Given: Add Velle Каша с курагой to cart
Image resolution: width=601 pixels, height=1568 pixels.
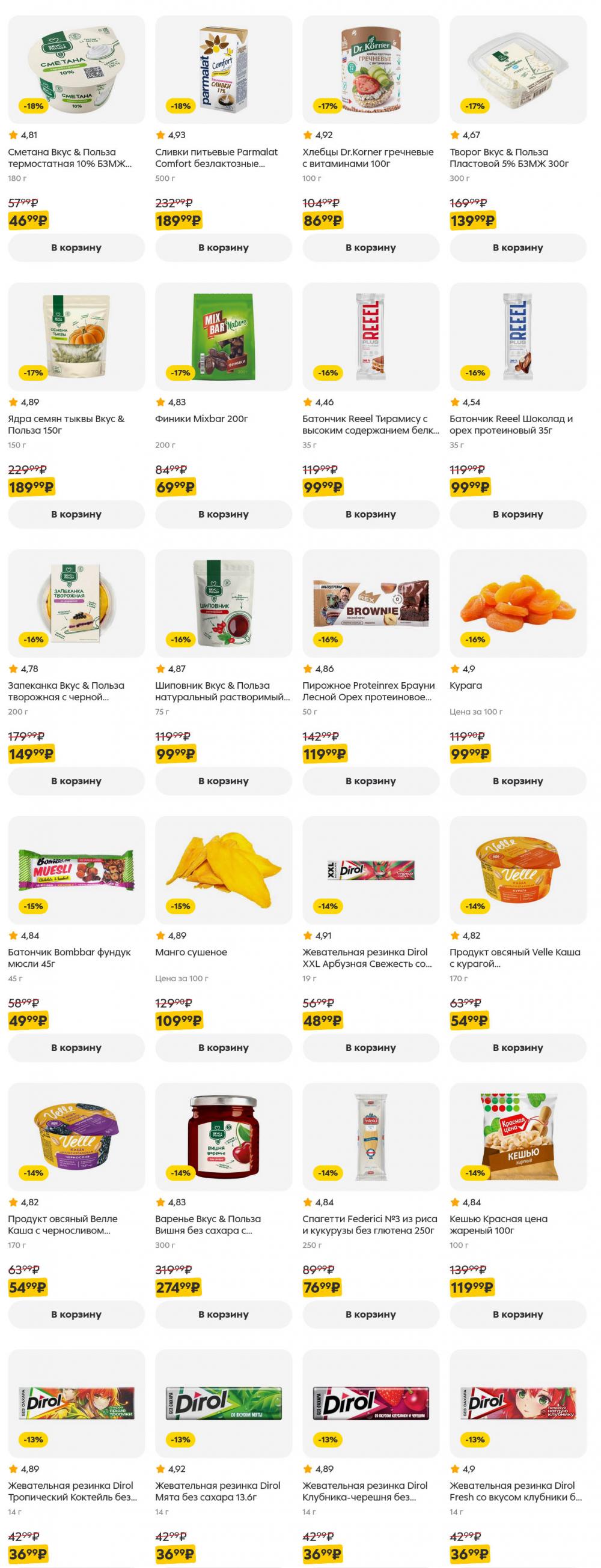Looking at the screenshot, I should tap(518, 1047).
